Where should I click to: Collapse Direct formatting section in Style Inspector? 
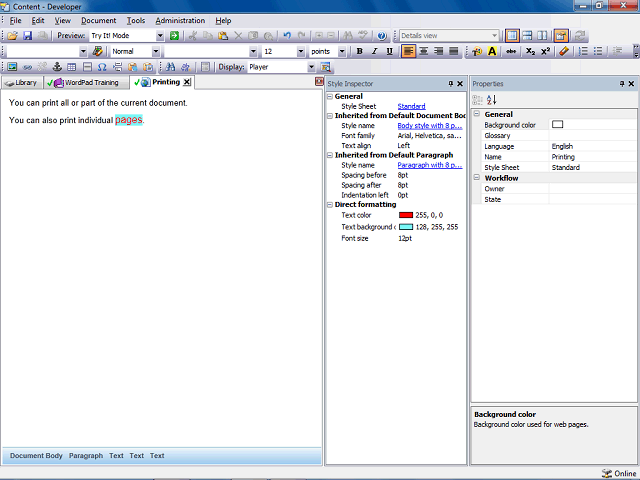pos(330,205)
